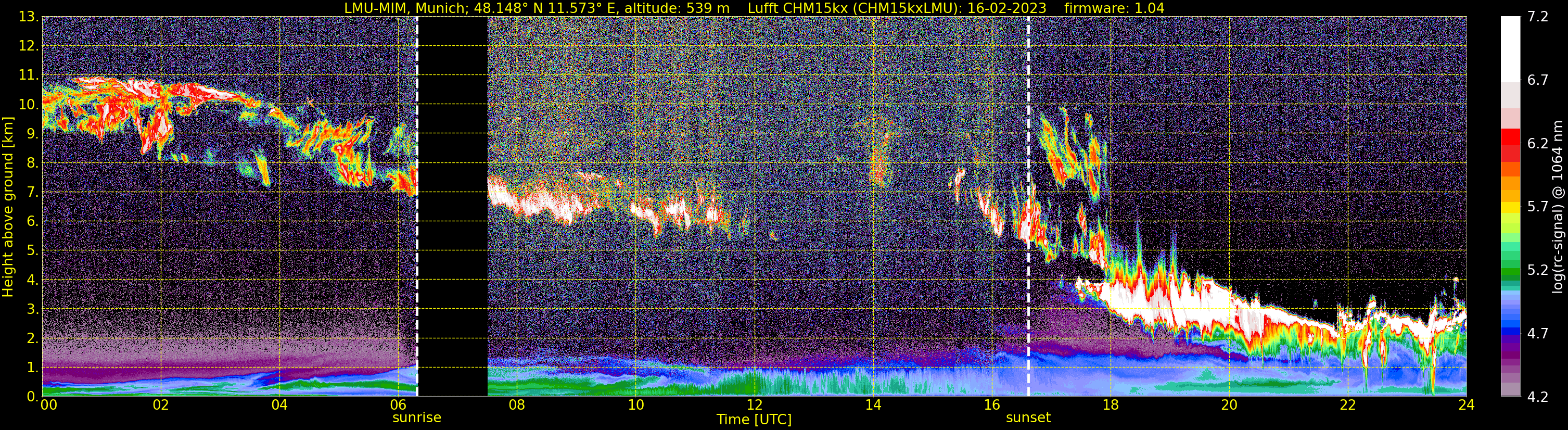Screen dimensions: 1568x430
Task: Click the white dashed sunrise marker line
Action: pyautogui.click(x=417, y=207)
